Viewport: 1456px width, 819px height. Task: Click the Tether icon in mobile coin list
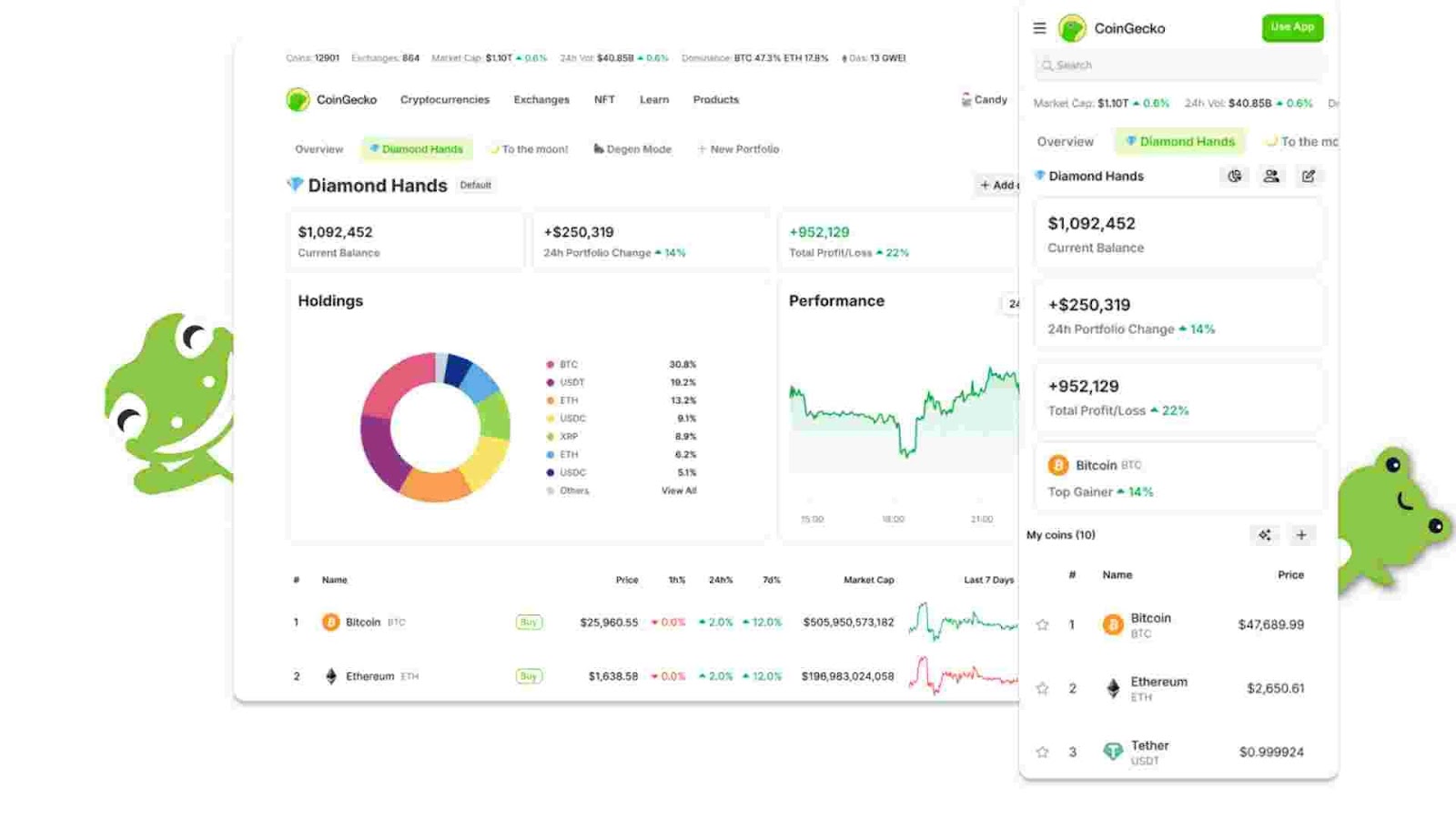(1112, 752)
